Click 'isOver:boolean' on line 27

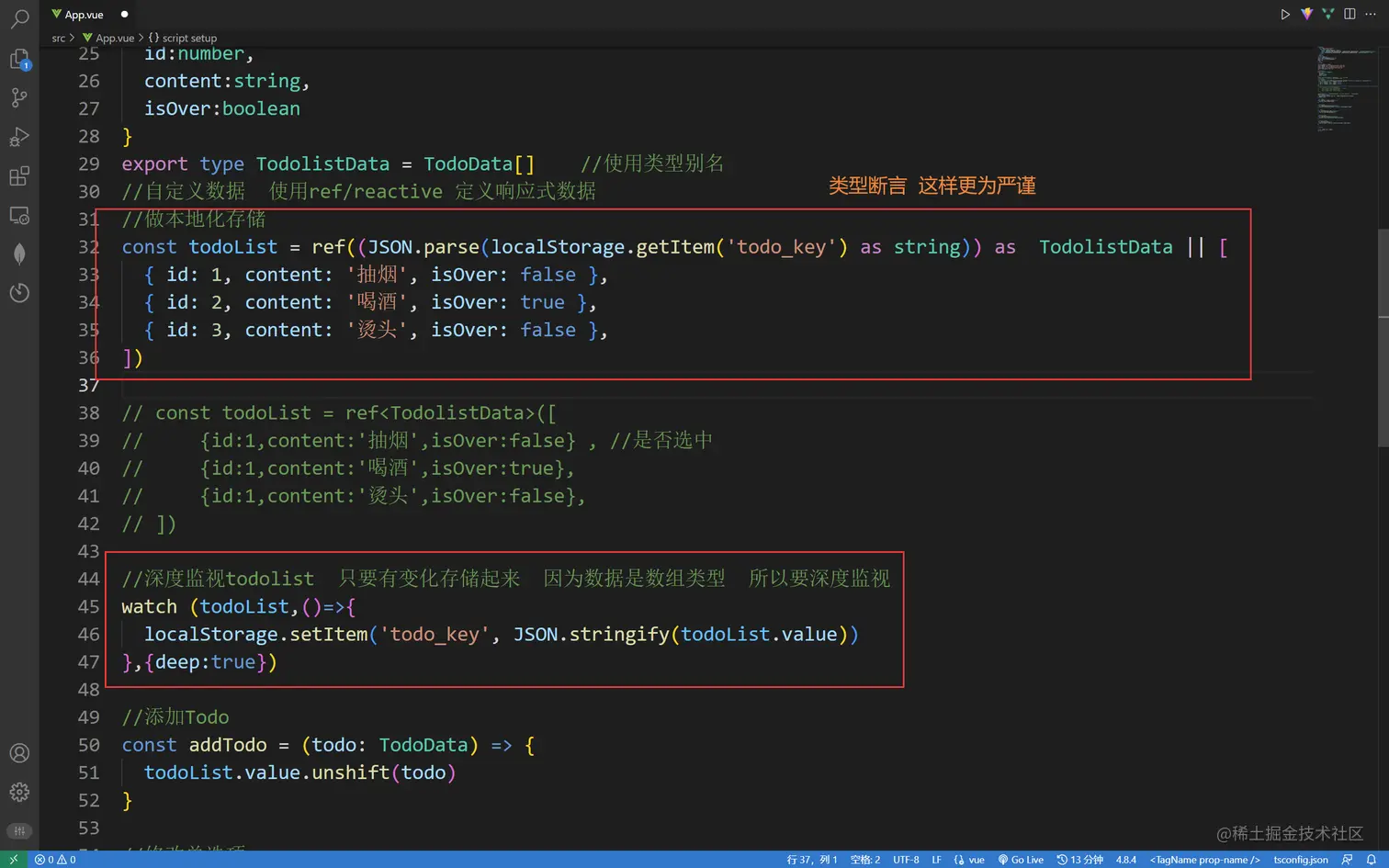(222, 108)
